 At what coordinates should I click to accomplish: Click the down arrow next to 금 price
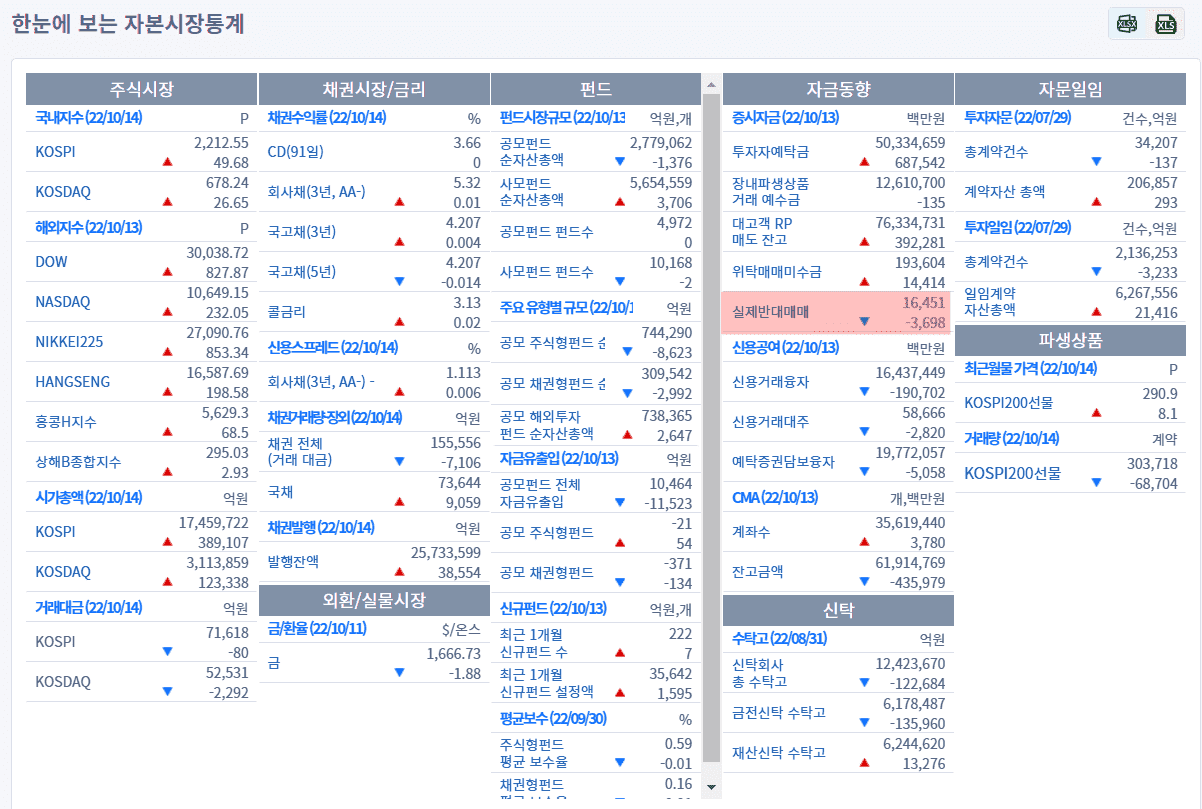[x=399, y=673]
